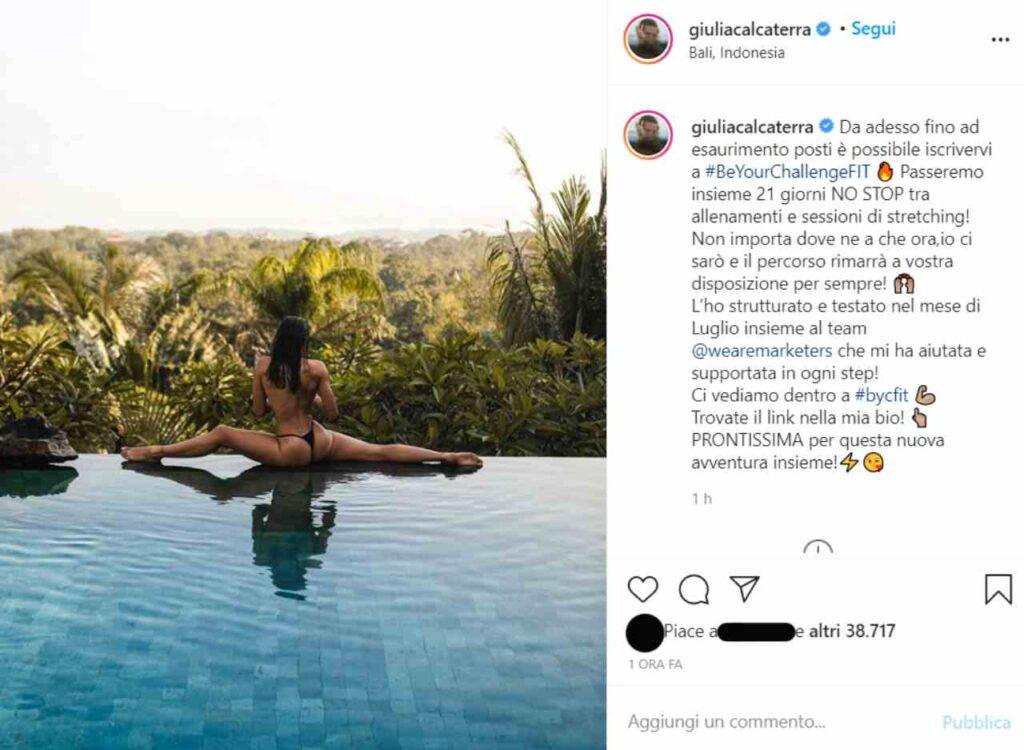Submit the comment with Pubblica
The height and width of the screenshot is (750, 1024).
pyautogui.click(x=976, y=723)
